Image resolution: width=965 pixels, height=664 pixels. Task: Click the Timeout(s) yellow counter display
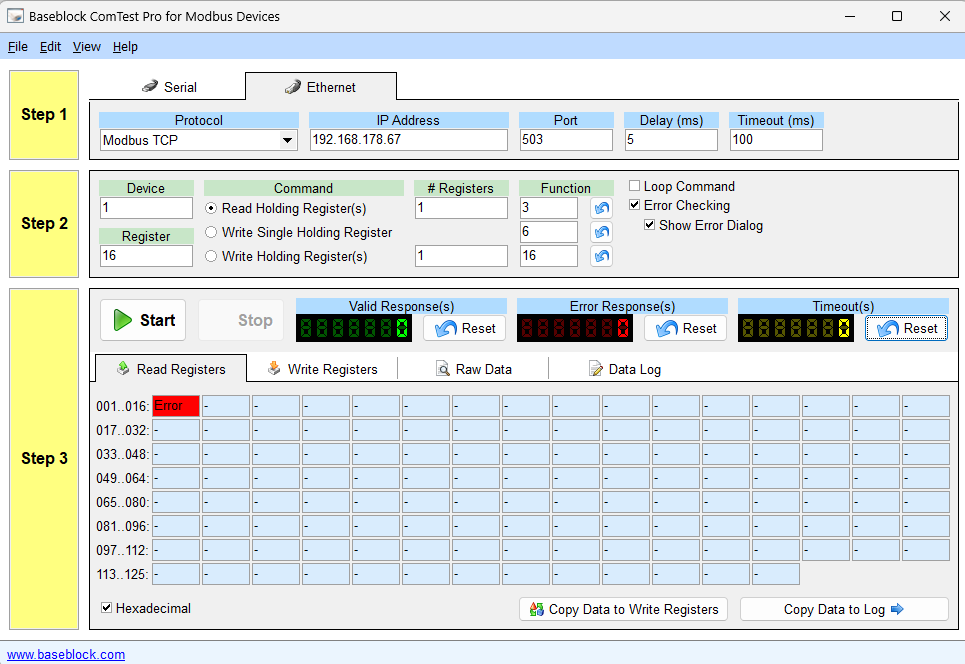point(796,328)
